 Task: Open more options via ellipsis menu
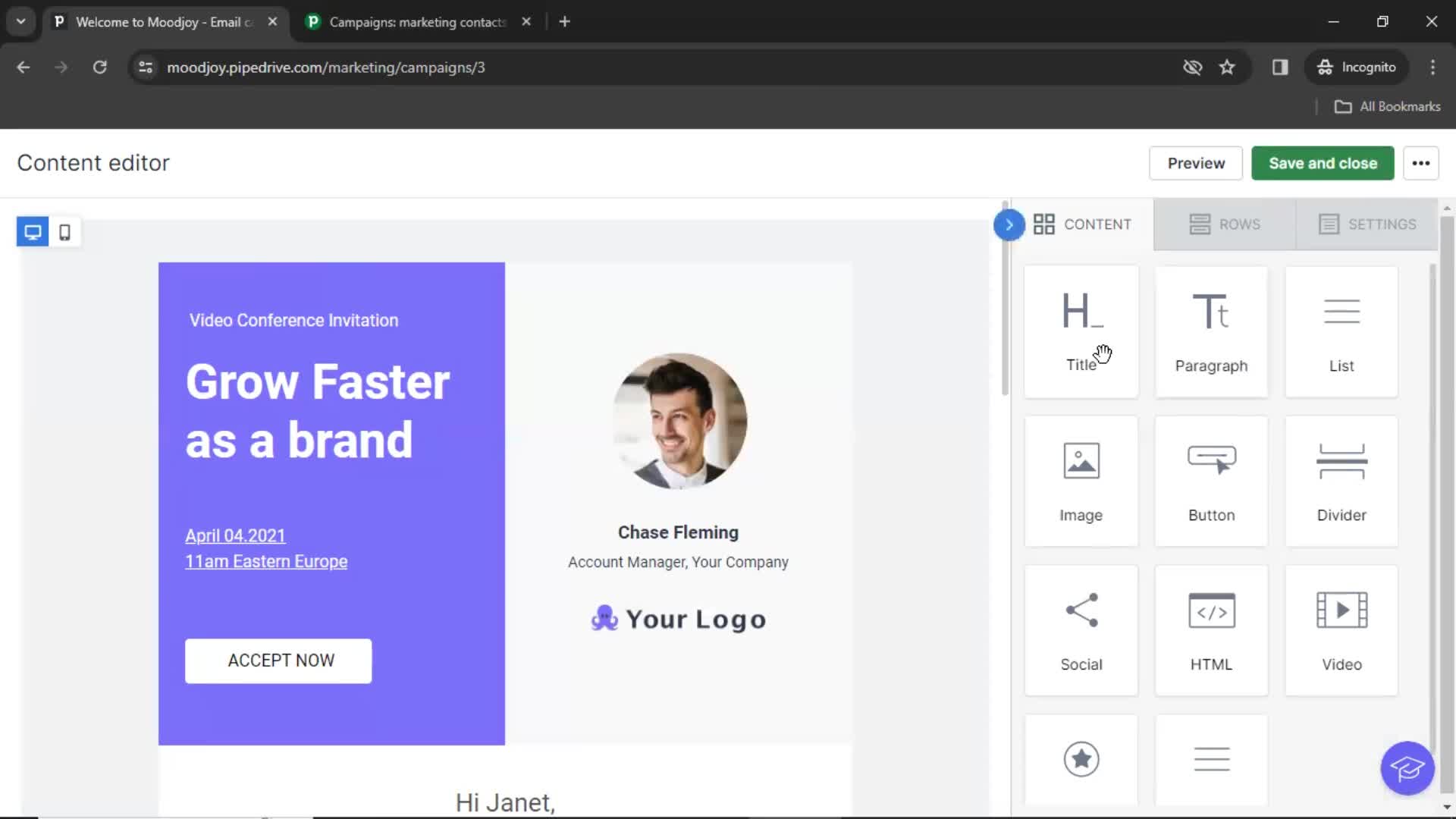pos(1421,163)
